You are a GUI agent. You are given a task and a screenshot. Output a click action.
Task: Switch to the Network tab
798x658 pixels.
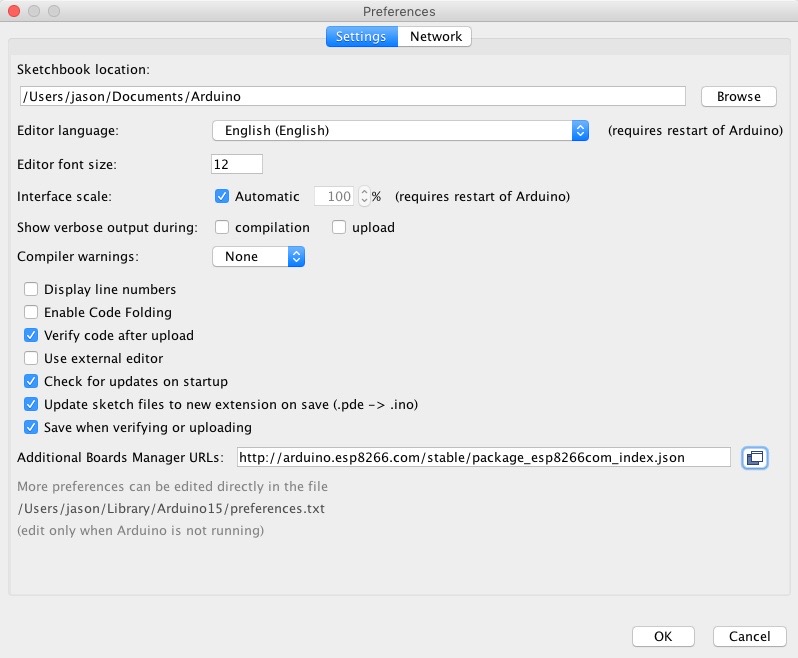pos(435,37)
